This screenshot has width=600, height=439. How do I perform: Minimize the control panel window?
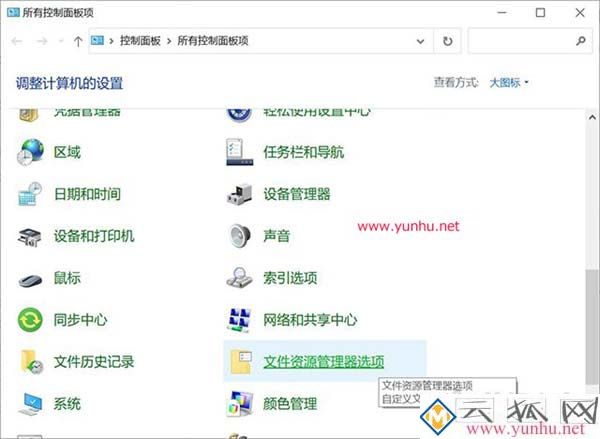click(x=502, y=13)
